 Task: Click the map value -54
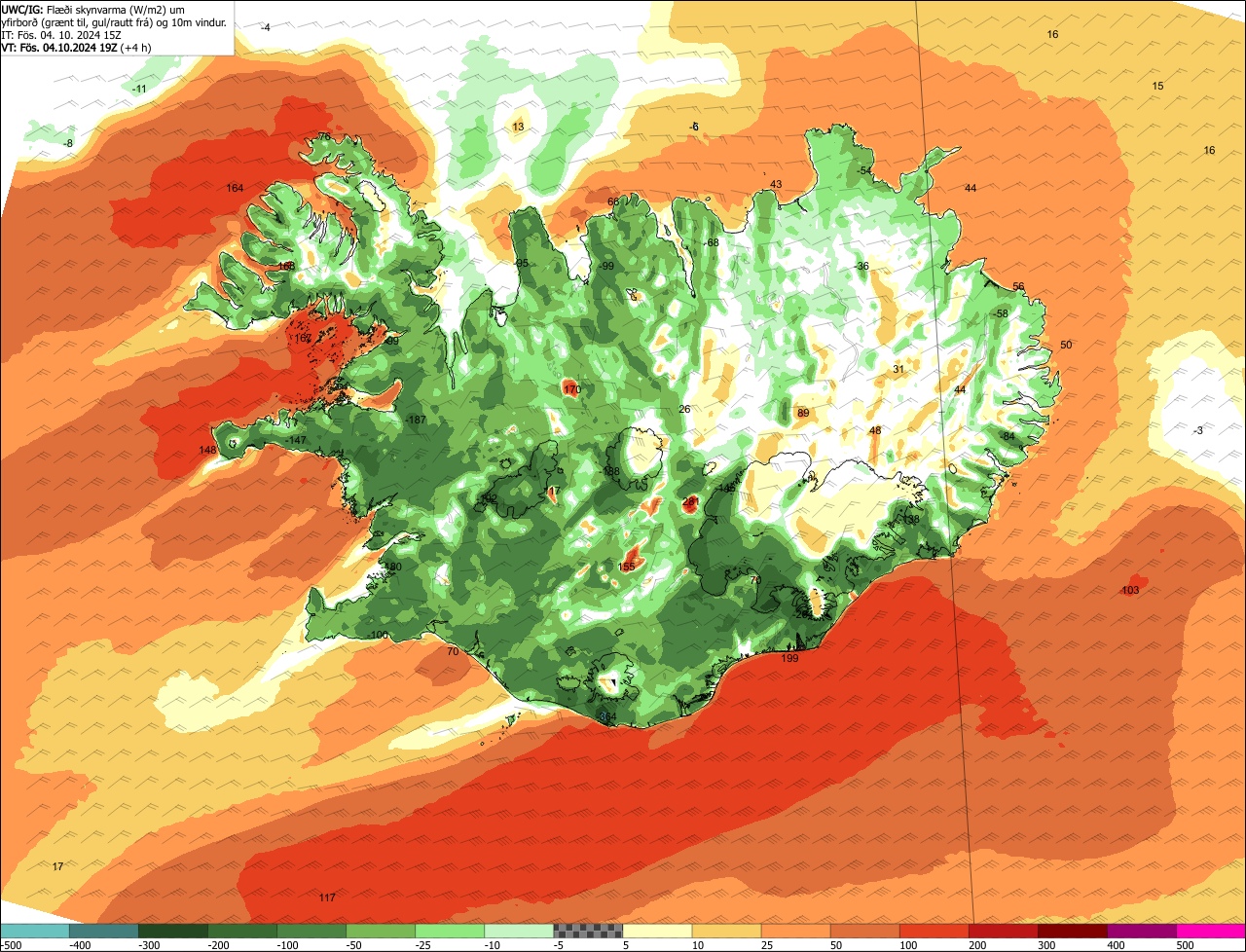[x=864, y=171]
